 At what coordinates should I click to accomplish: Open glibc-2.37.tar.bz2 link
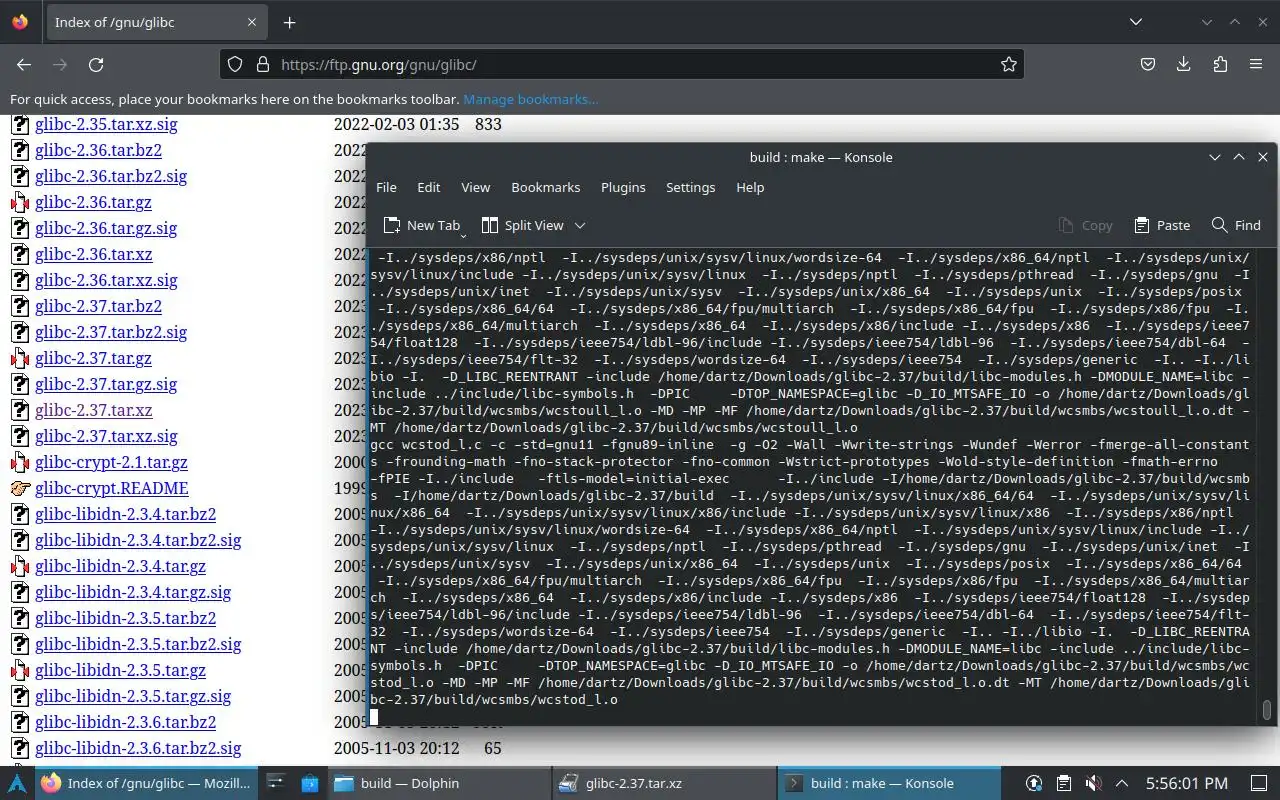tap(98, 306)
